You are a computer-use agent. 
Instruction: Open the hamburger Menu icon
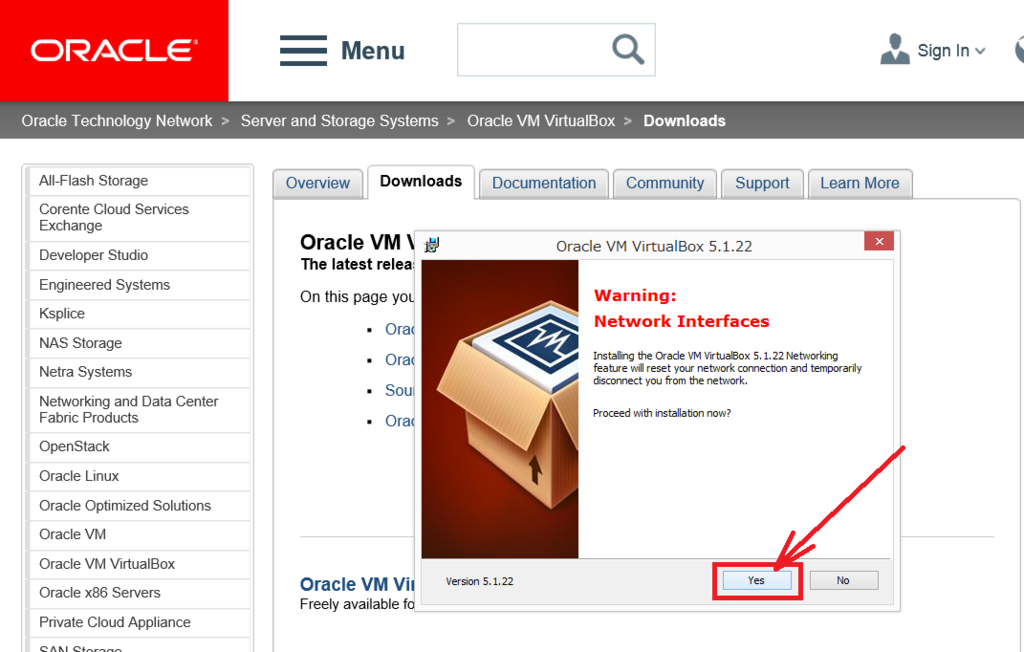click(x=303, y=50)
